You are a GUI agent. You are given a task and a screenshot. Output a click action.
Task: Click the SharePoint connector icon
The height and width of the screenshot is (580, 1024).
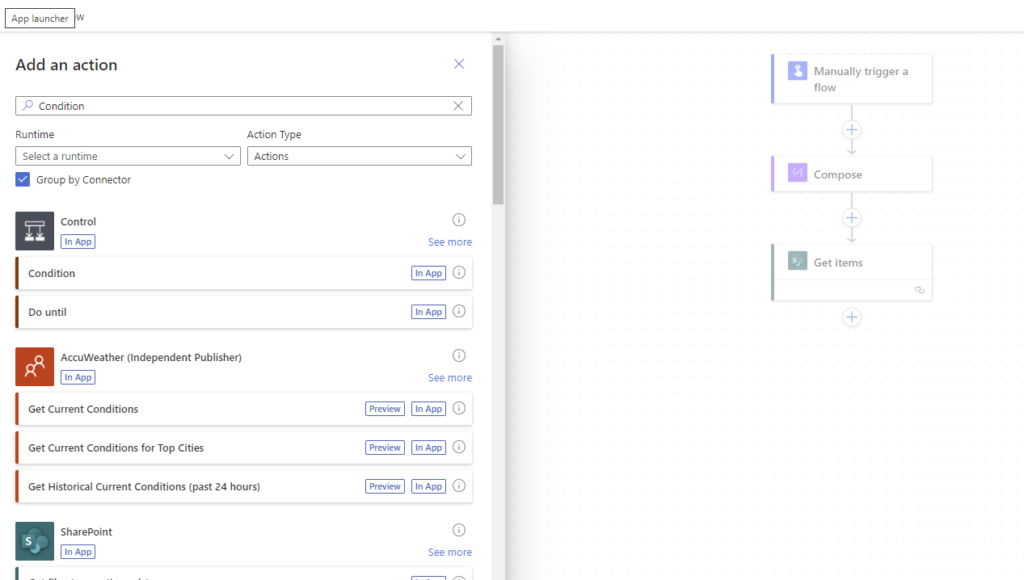[35, 541]
